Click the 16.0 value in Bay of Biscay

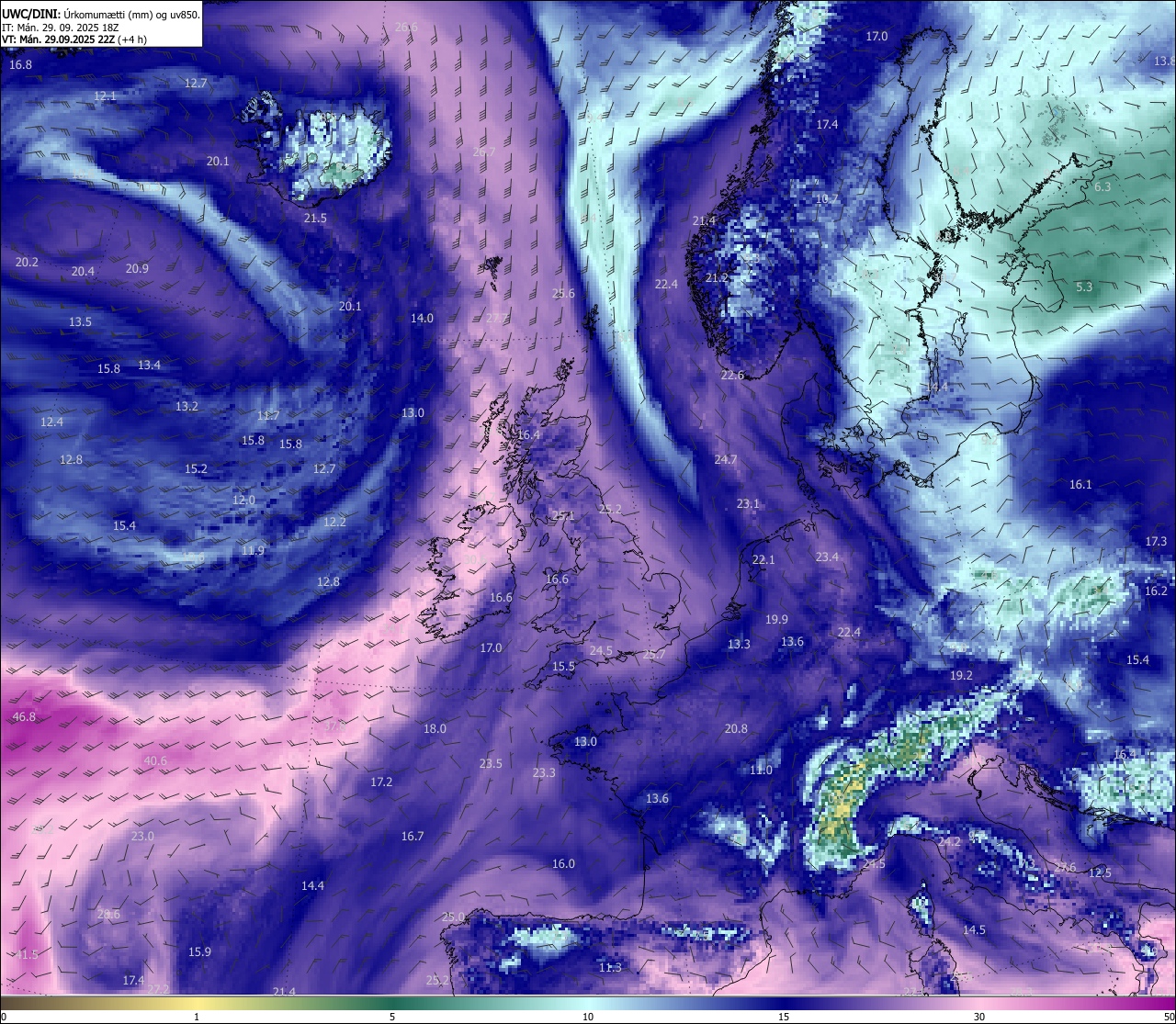563,863
